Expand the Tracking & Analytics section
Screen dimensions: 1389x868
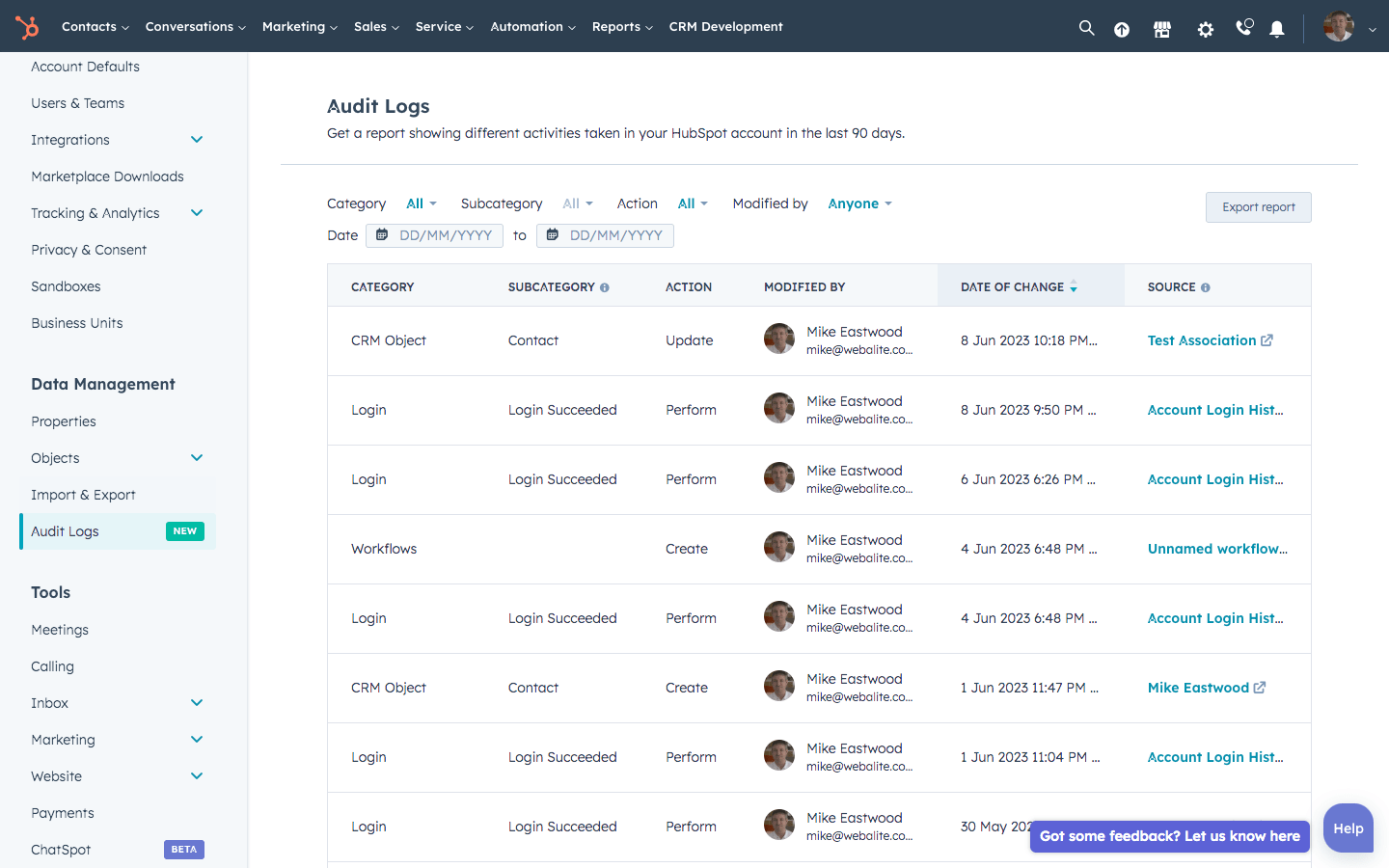pos(197,213)
